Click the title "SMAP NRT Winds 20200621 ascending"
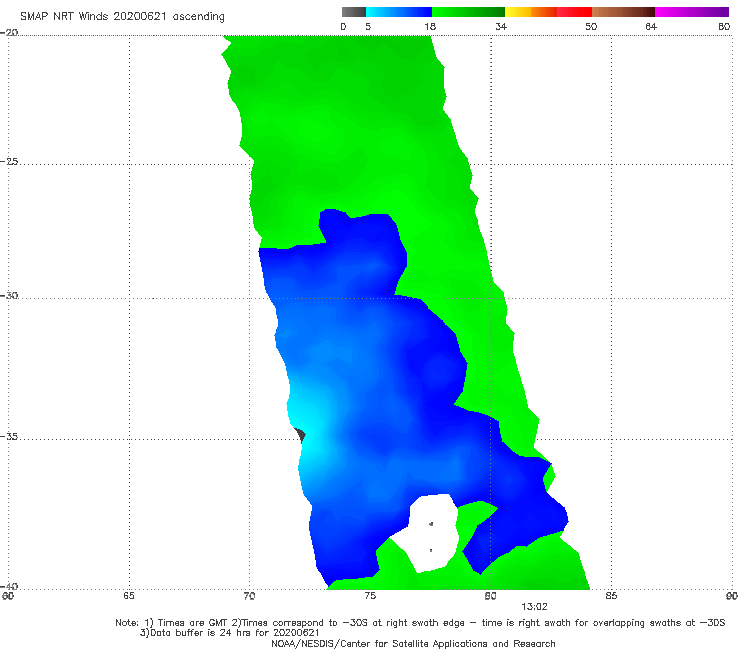Image resolution: width=740 pixels, height=650 pixels. coord(122,17)
